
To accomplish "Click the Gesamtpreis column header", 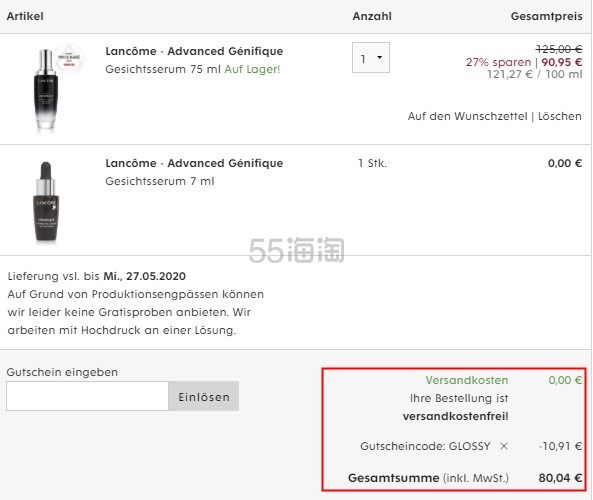I will [x=546, y=16].
